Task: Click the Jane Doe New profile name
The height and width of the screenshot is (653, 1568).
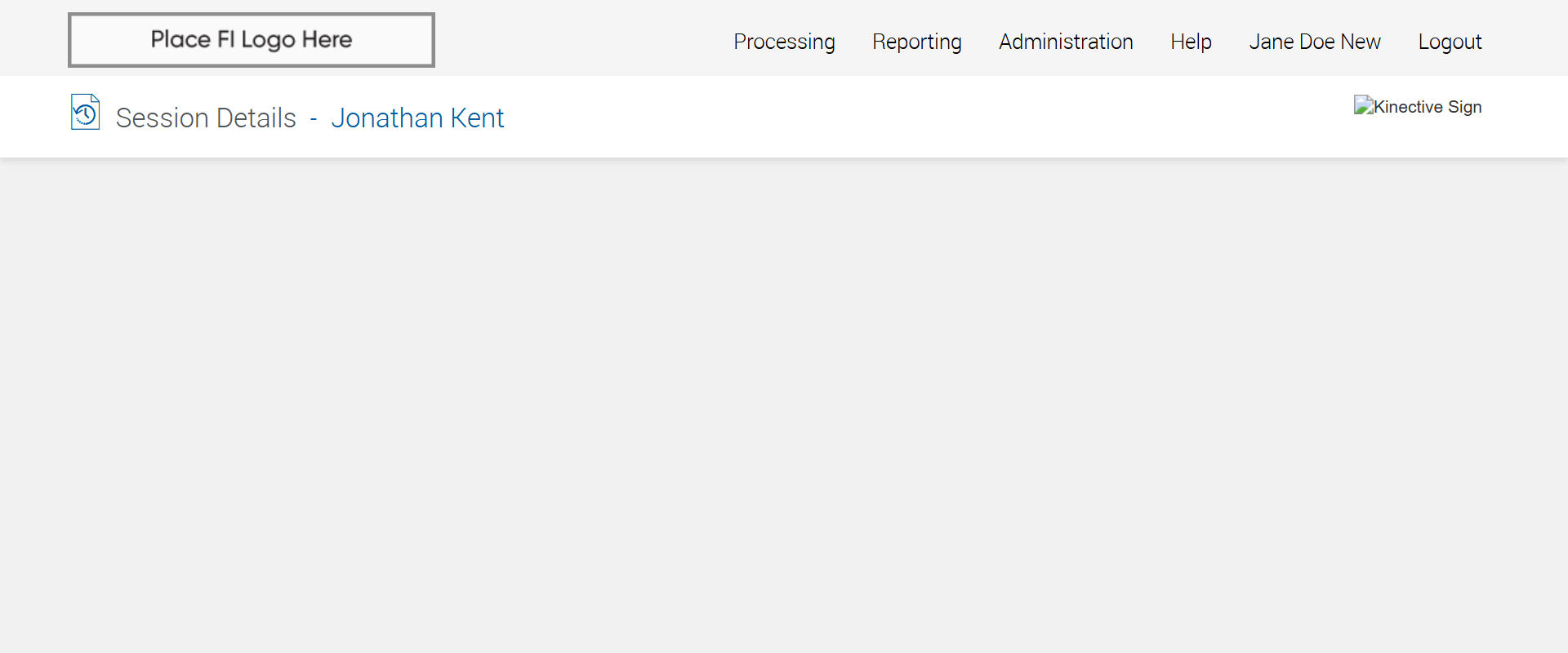Action: click(x=1314, y=42)
